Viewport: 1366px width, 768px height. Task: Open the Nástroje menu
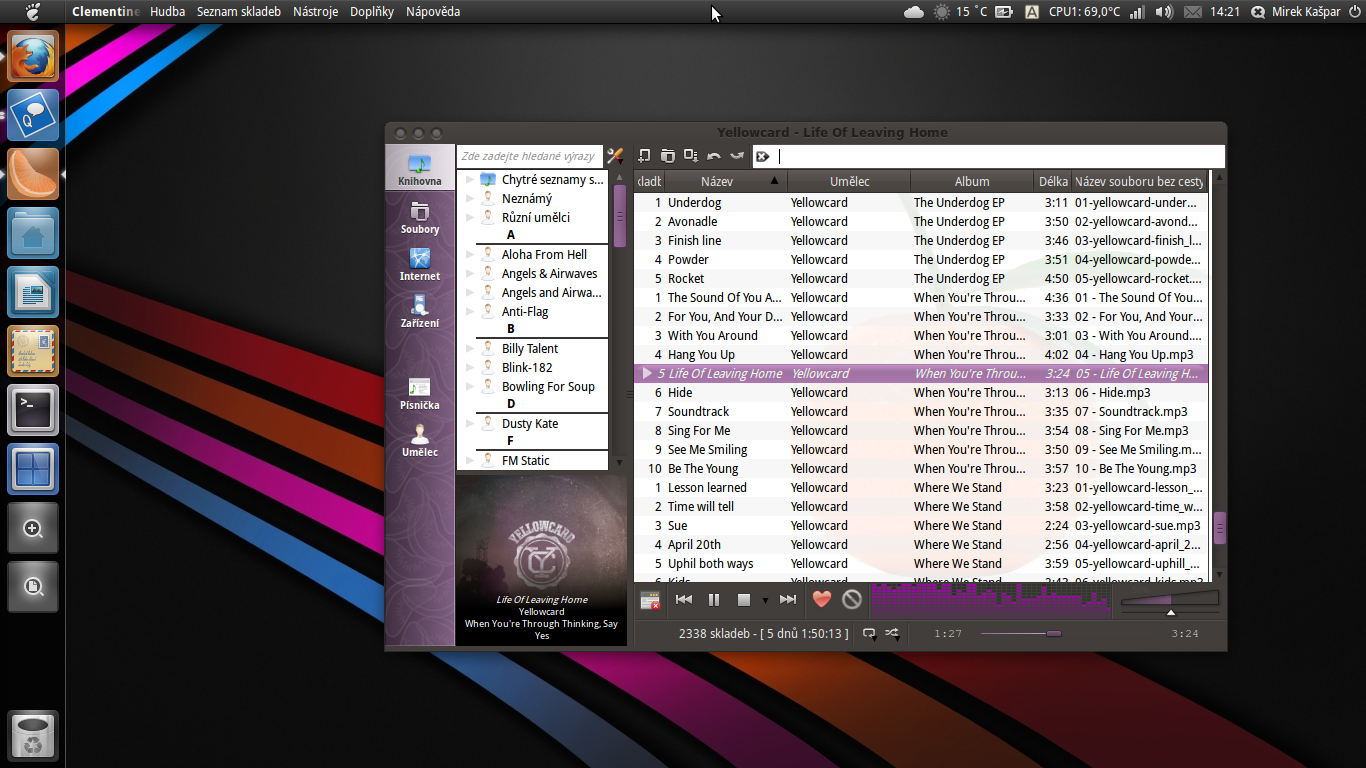click(315, 12)
